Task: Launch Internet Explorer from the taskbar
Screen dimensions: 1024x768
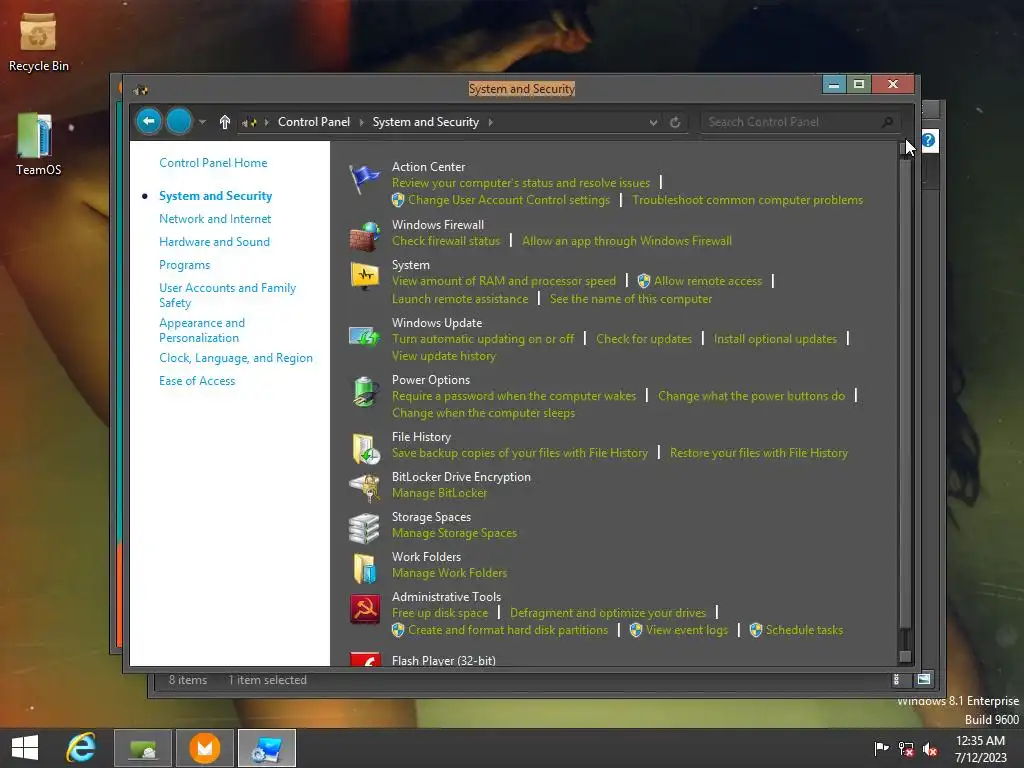Action: 81,748
